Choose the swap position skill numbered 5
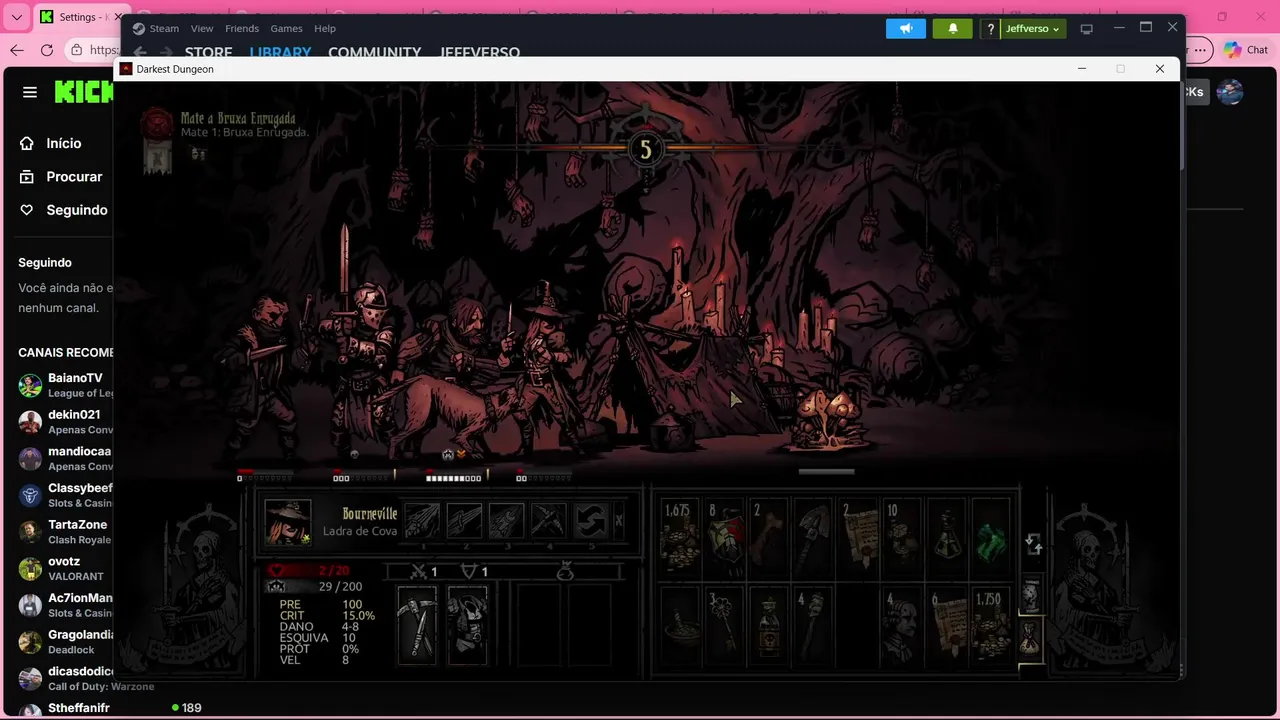1280x720 pixels. (590, 521)
